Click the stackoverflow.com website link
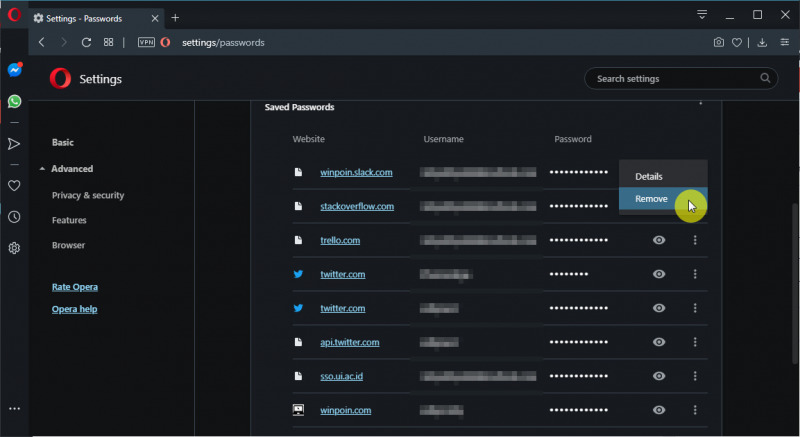 357,206
